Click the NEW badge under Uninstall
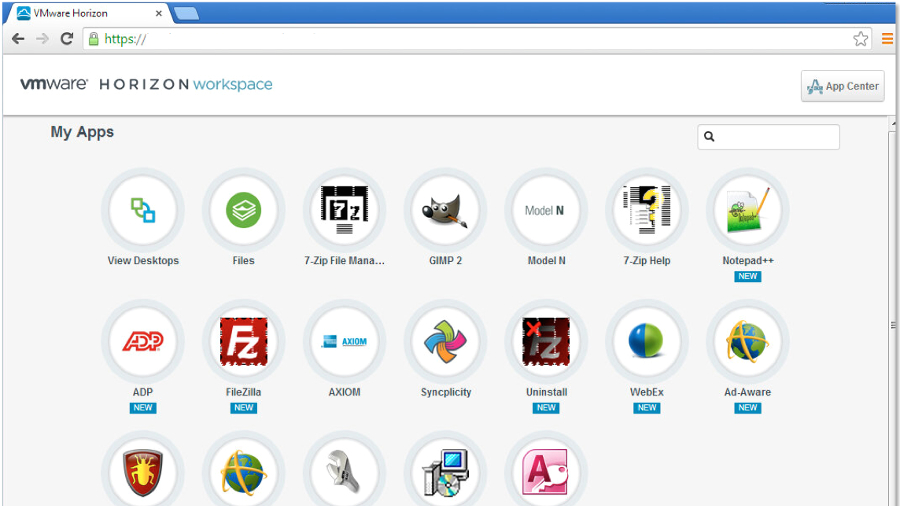This screenshot has height=506, width=900. [x=546, y=408]
